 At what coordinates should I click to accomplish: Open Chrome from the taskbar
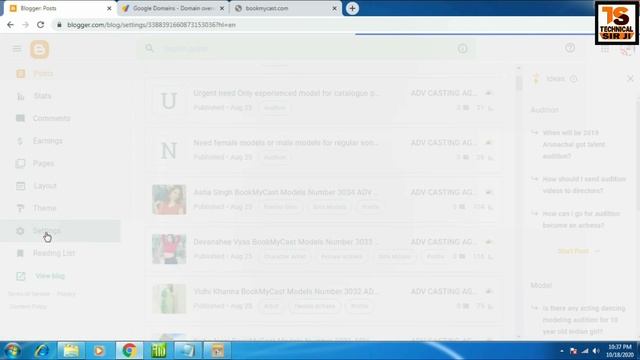pos(129,351)
